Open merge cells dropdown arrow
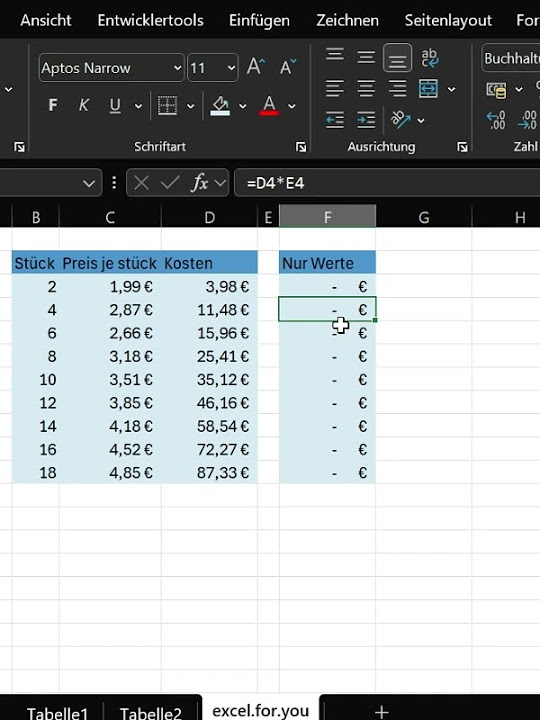 [x=452, y=89]
